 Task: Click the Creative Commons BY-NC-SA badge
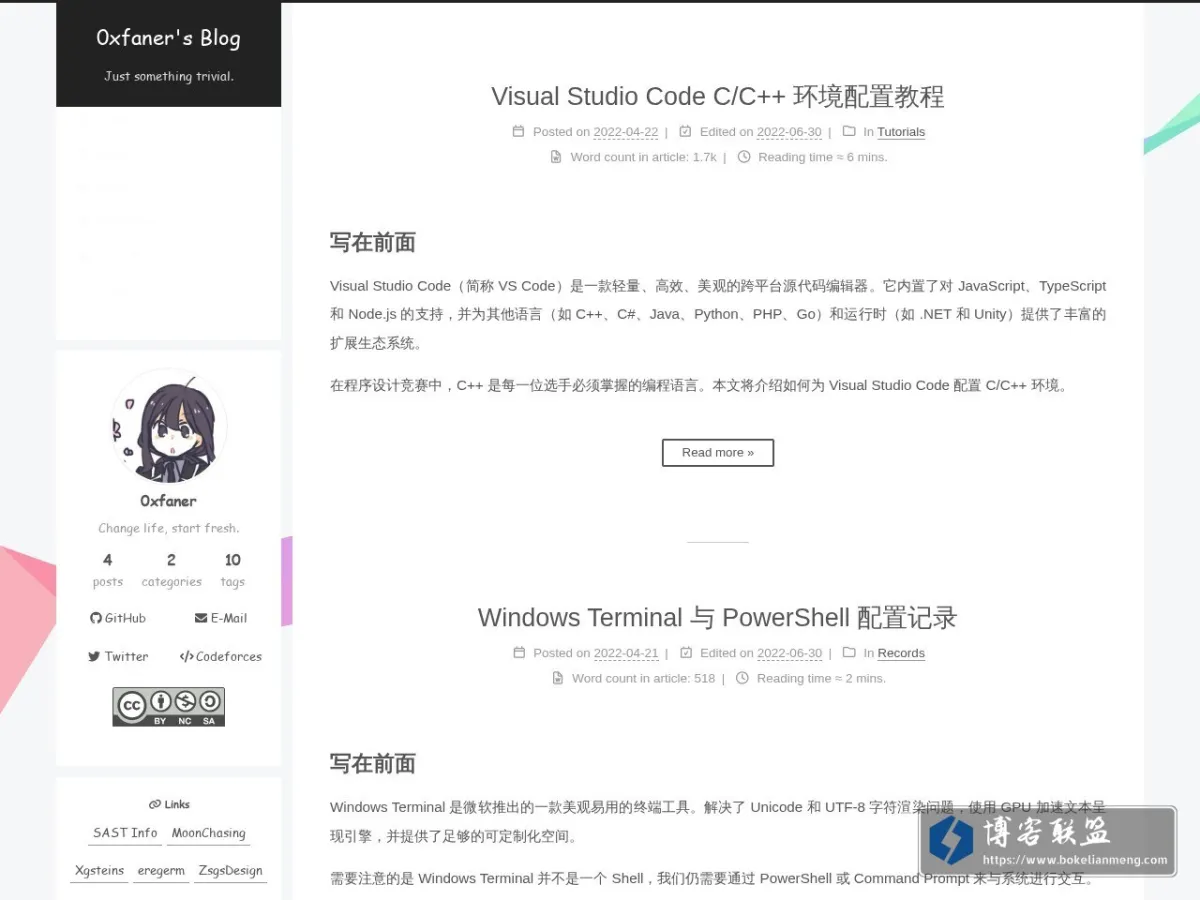pyautogui.click(x=169, y=707)
